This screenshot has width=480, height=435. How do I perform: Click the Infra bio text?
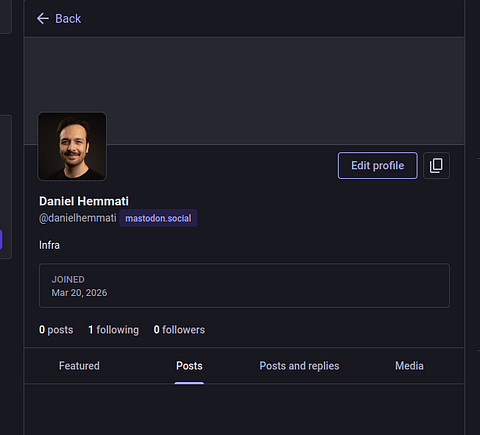coord(49,245)
